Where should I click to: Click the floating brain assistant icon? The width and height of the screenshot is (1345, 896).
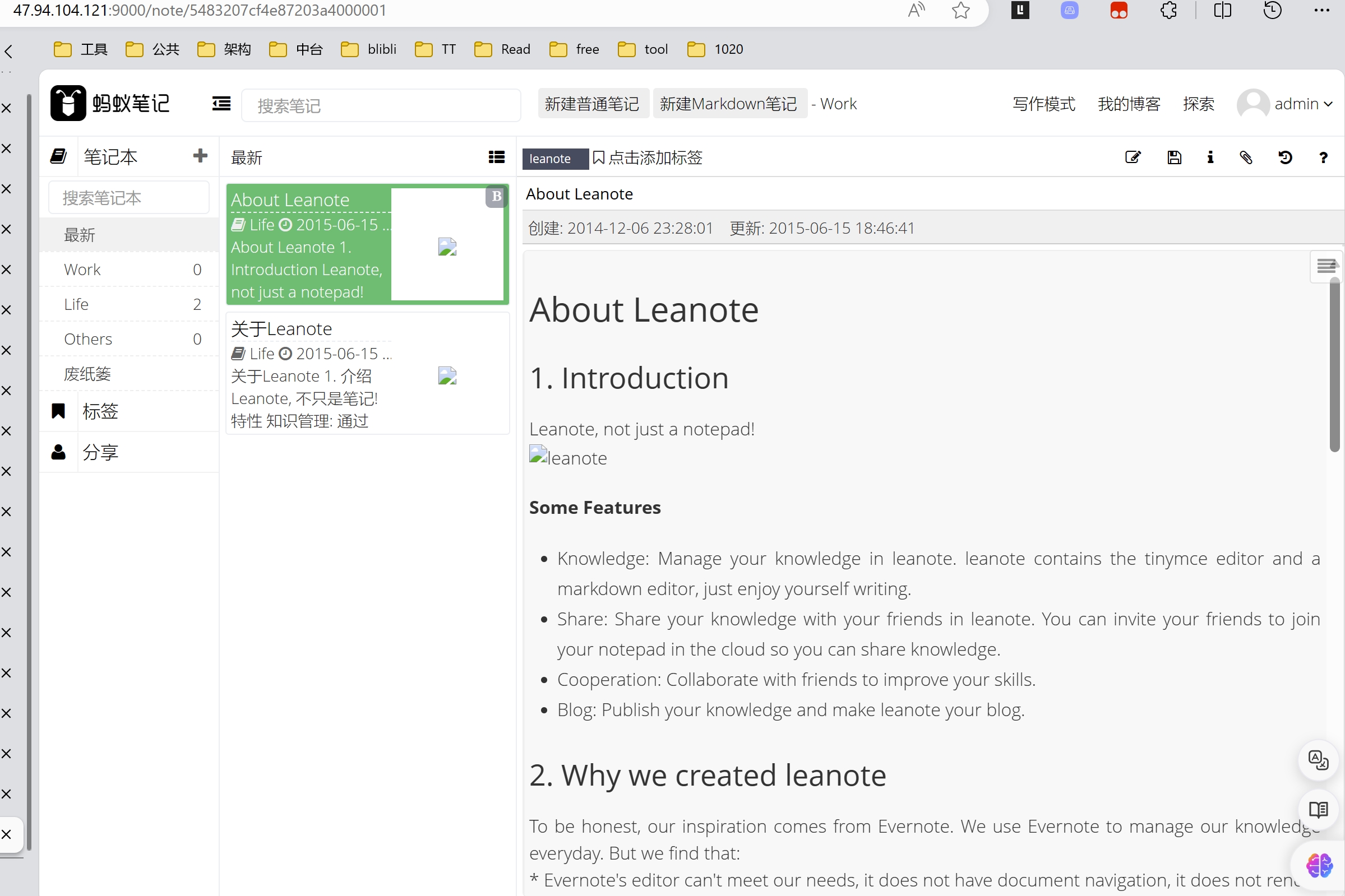coord(1319,865)
